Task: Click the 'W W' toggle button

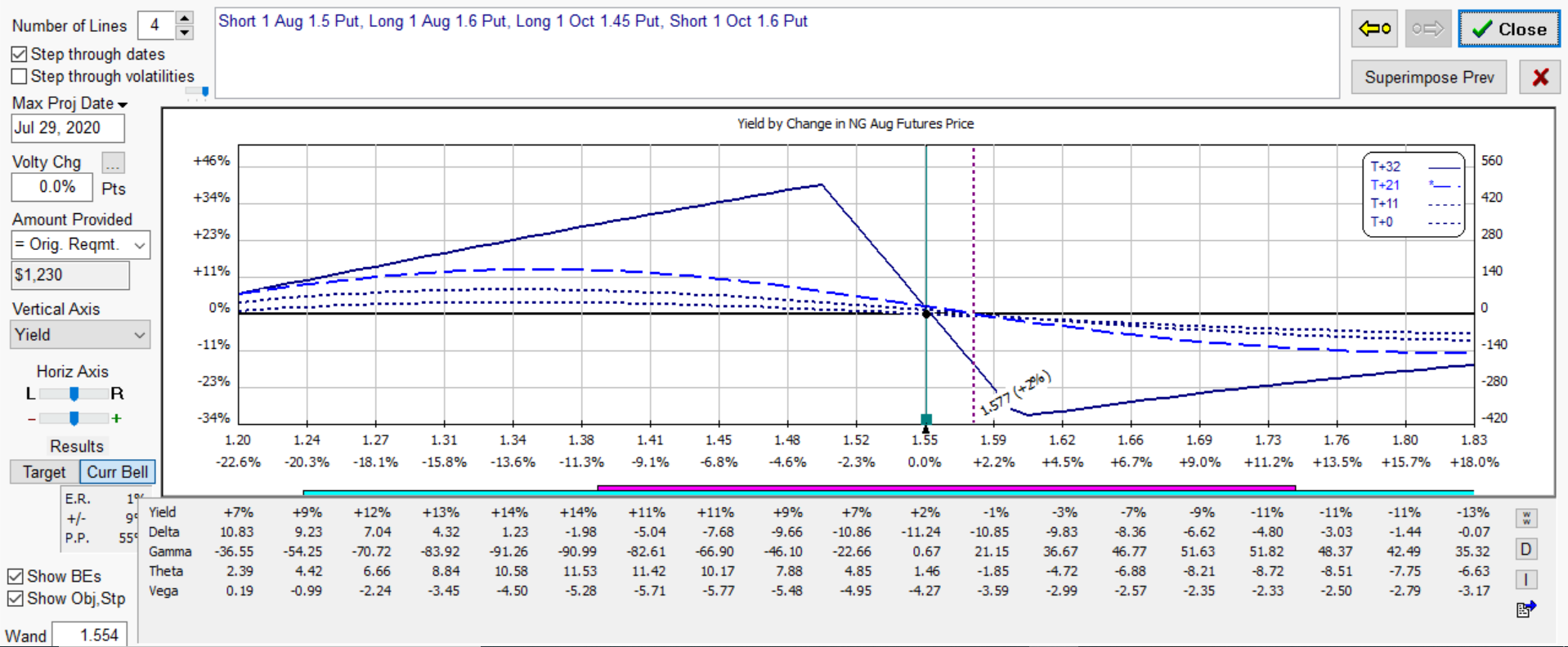Action: click(x=1526, y=518)
